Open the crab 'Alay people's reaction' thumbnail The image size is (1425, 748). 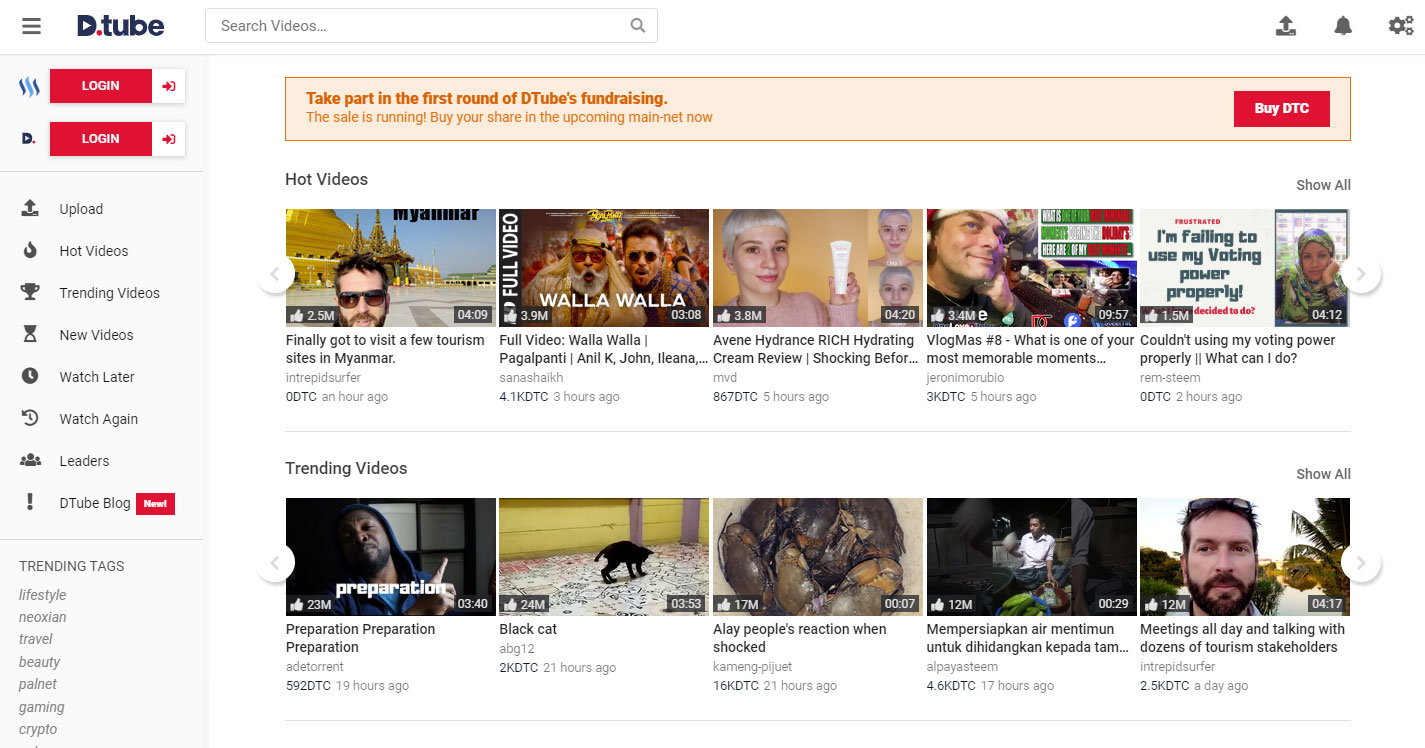coord(818,557)
